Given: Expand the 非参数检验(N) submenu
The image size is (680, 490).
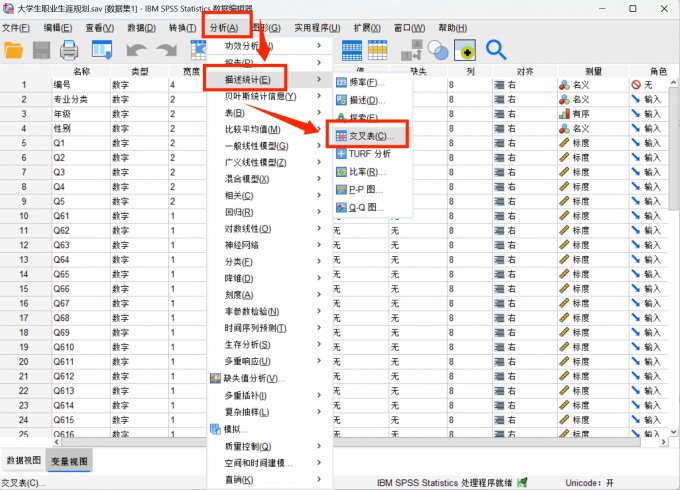Looking at the screenshot, I should point(319,311).
